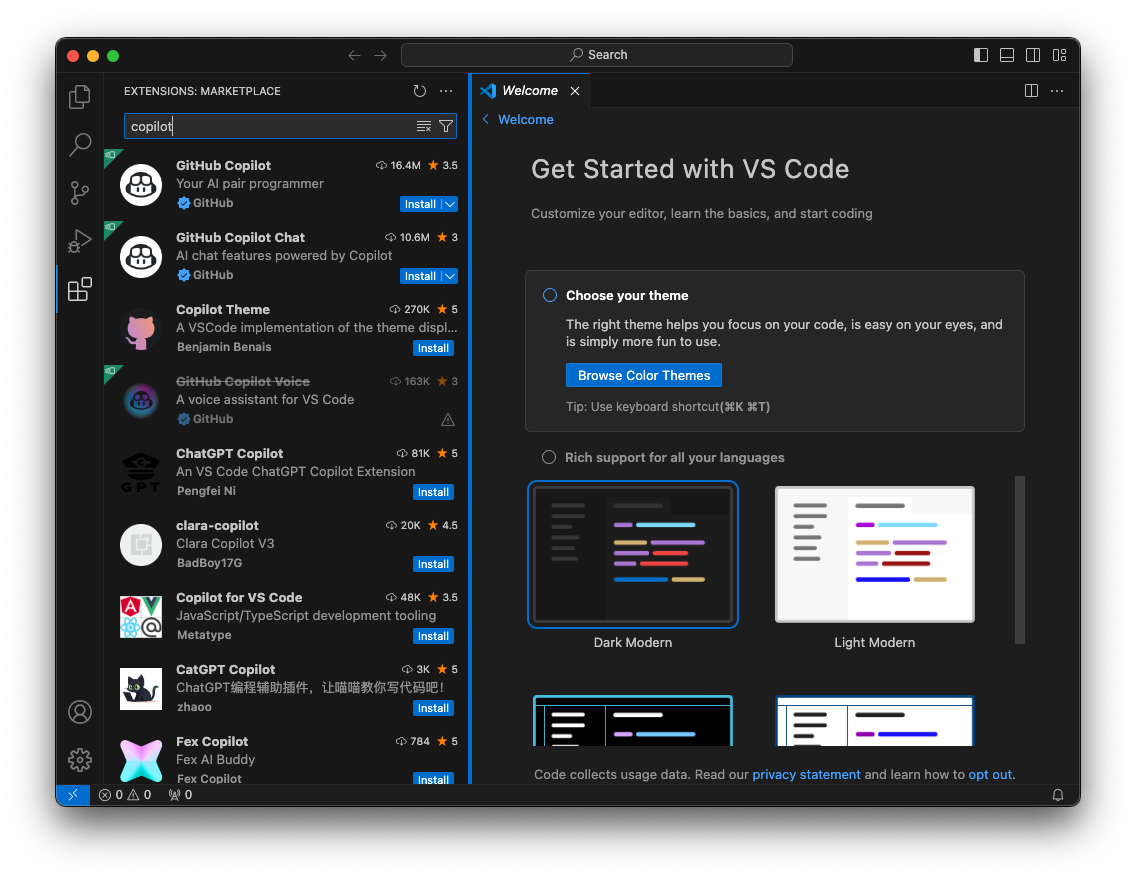Open the remote window indicator
The width and height of the screenshot is (1136, 880).
coord(72,795)
